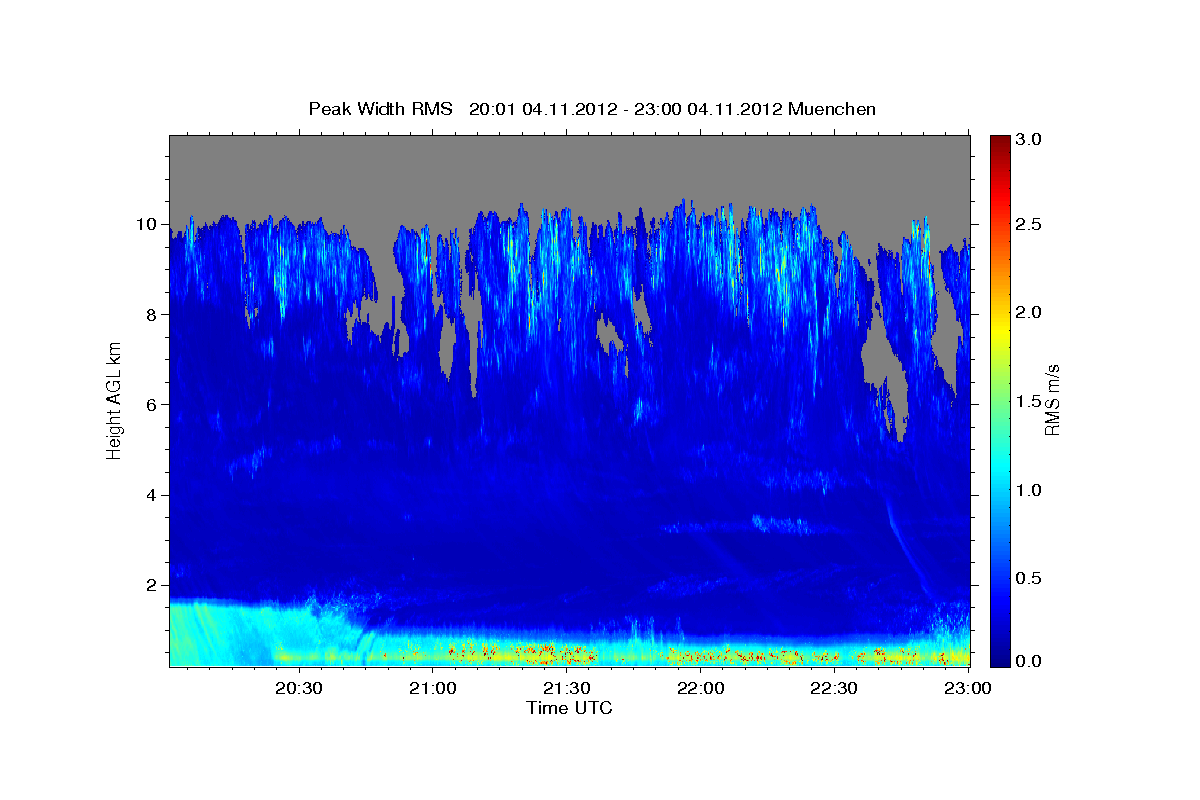Viewport: 1200px width, 800px height.
Task: Click the colorbar value 2.5
Action: point(1028,224)
